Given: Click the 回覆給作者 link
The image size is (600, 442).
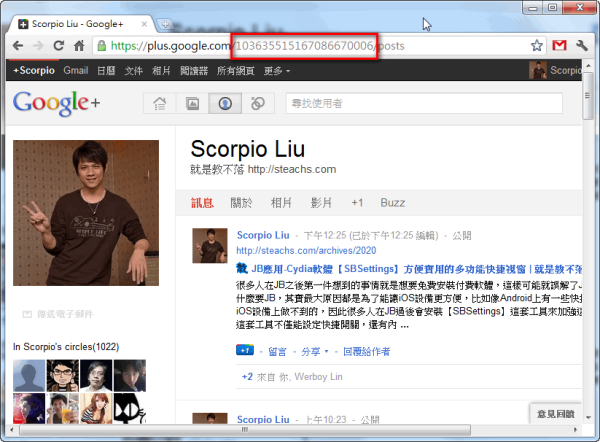Looking at the screenshot, I should pos(366,351).
